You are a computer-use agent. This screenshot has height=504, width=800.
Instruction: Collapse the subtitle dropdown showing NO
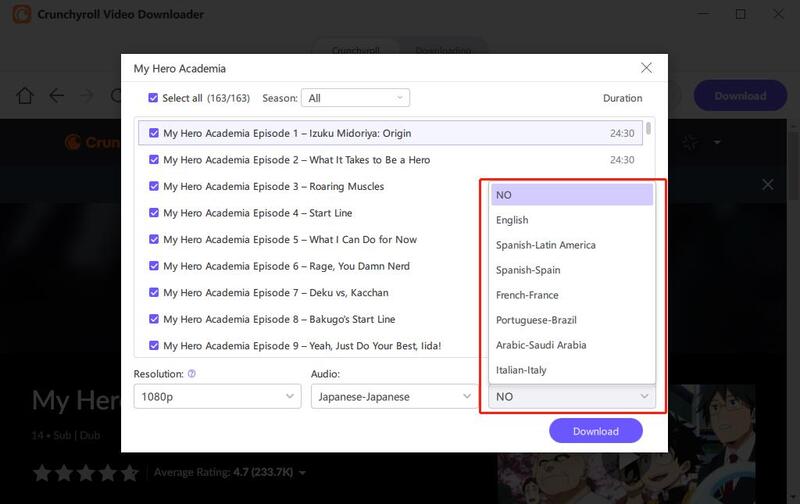(x=572, y=396)
